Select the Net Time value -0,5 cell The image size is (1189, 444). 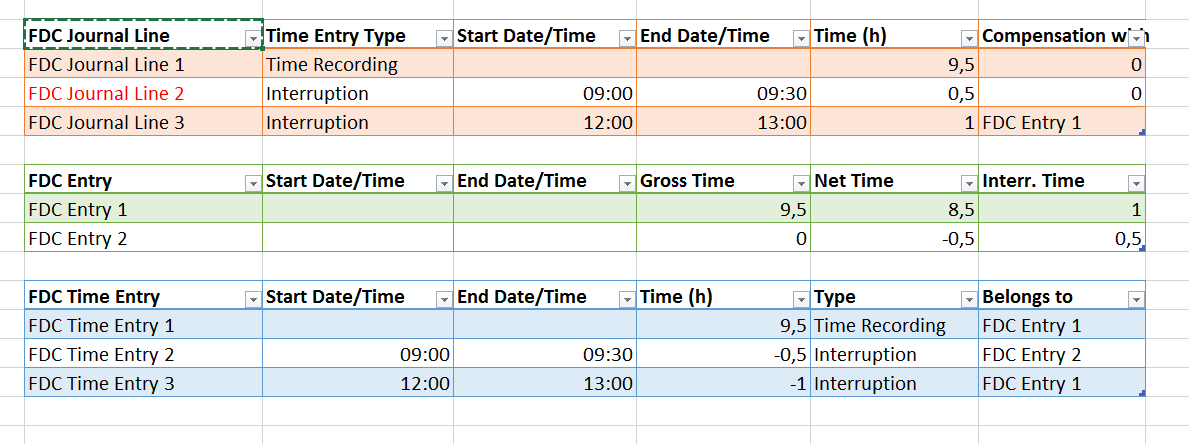click(895, 239)
